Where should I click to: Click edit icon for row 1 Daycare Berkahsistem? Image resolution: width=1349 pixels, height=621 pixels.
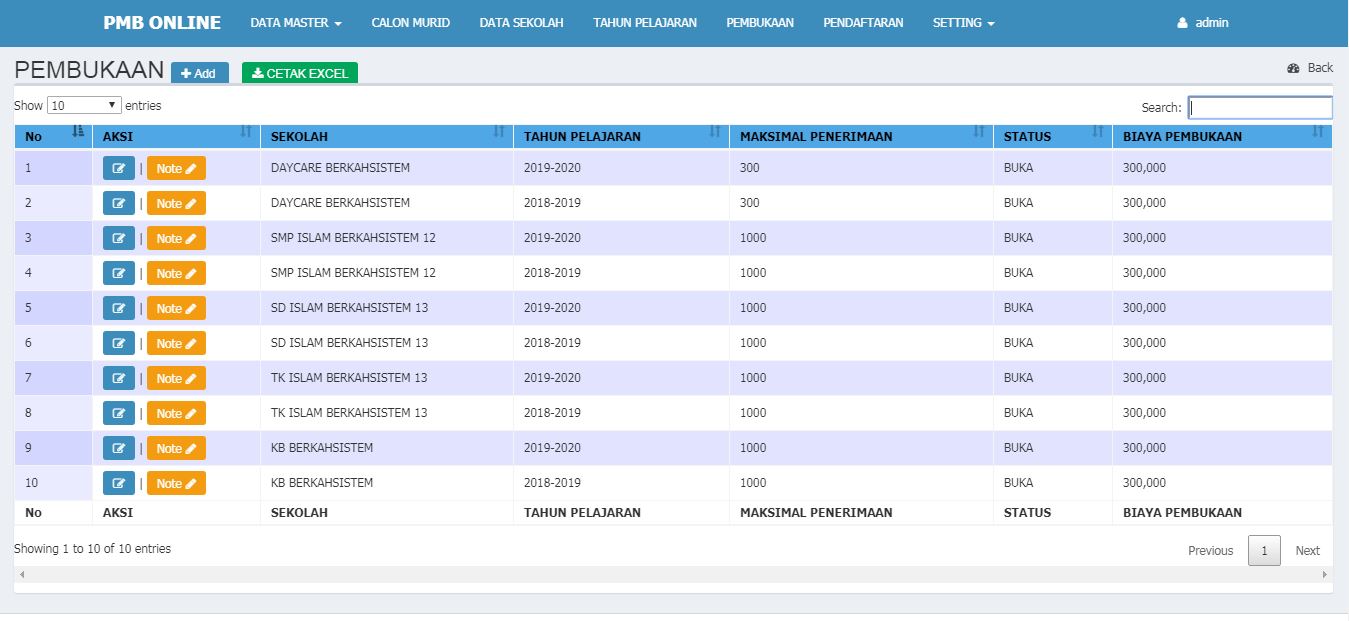click(118, 168)
